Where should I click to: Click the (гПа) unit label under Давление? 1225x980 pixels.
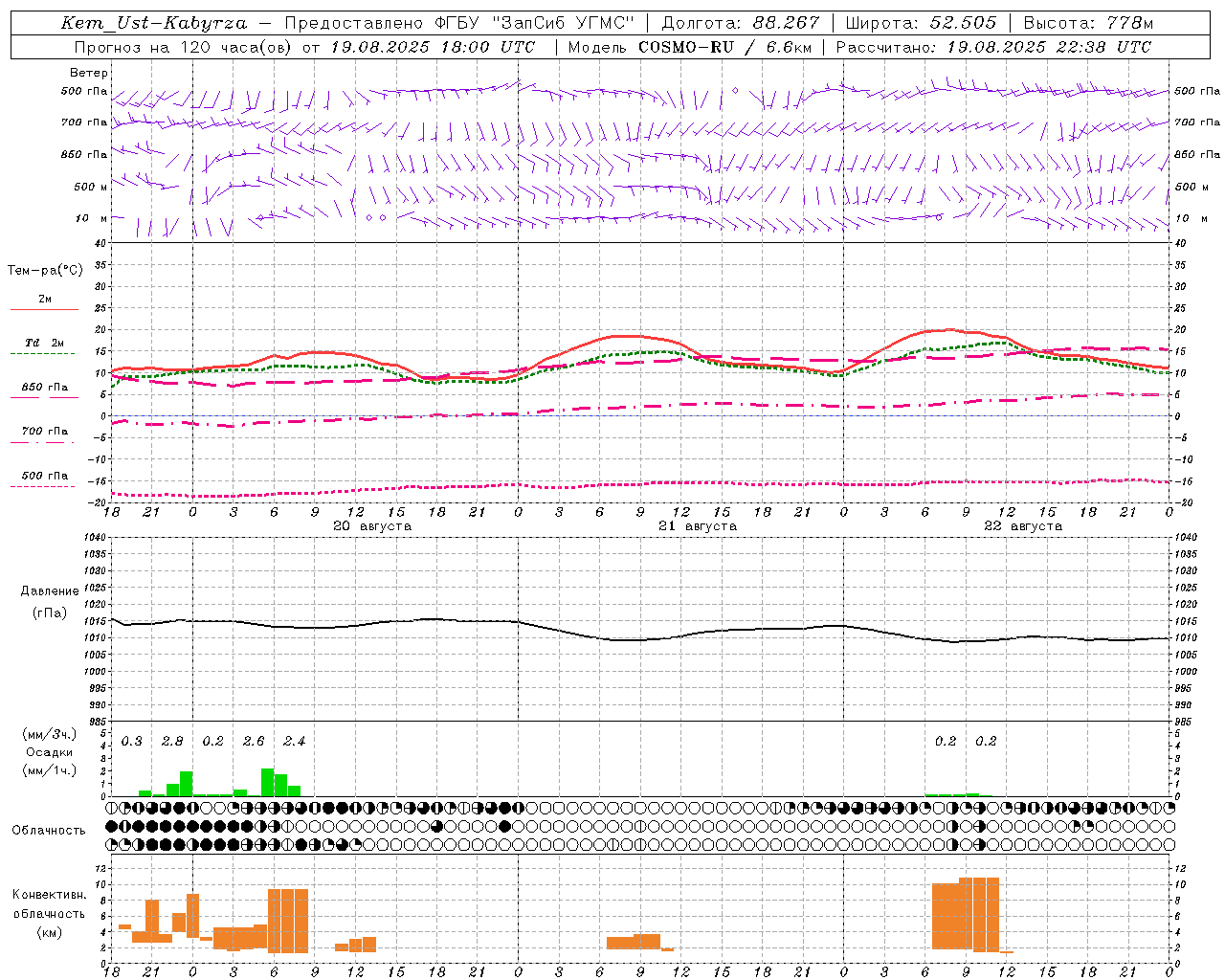pos(50,613)
